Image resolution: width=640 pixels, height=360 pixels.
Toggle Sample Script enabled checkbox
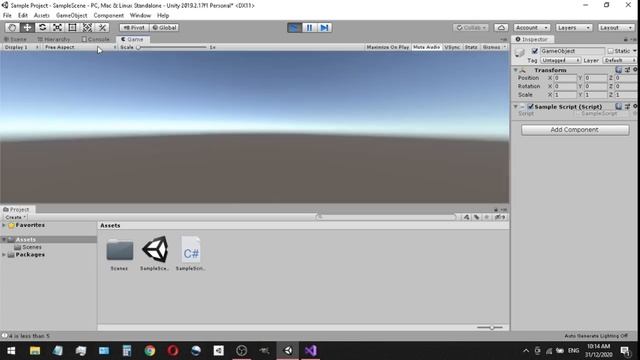pos(531,107)
